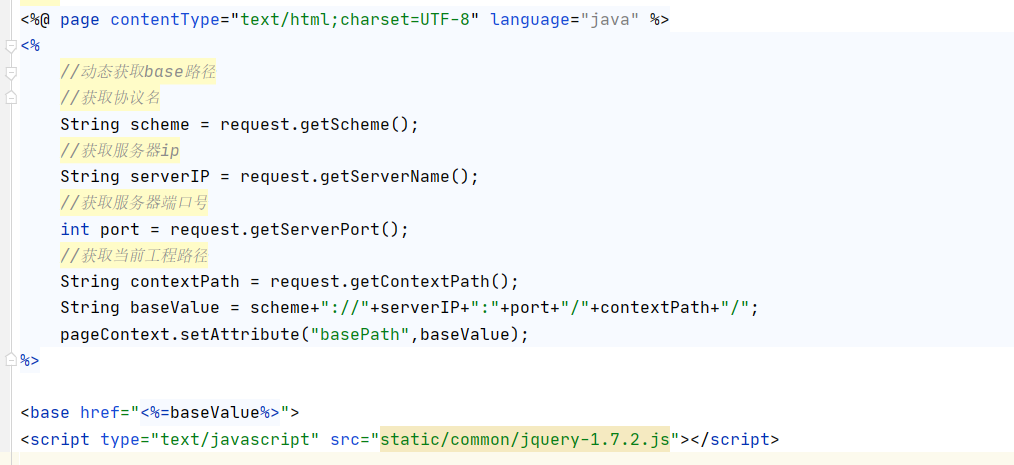This screenshot has height=465, width=1014.
Task: Click the "text/html;charset=UTF-8" string value
Action: [355, 20]
